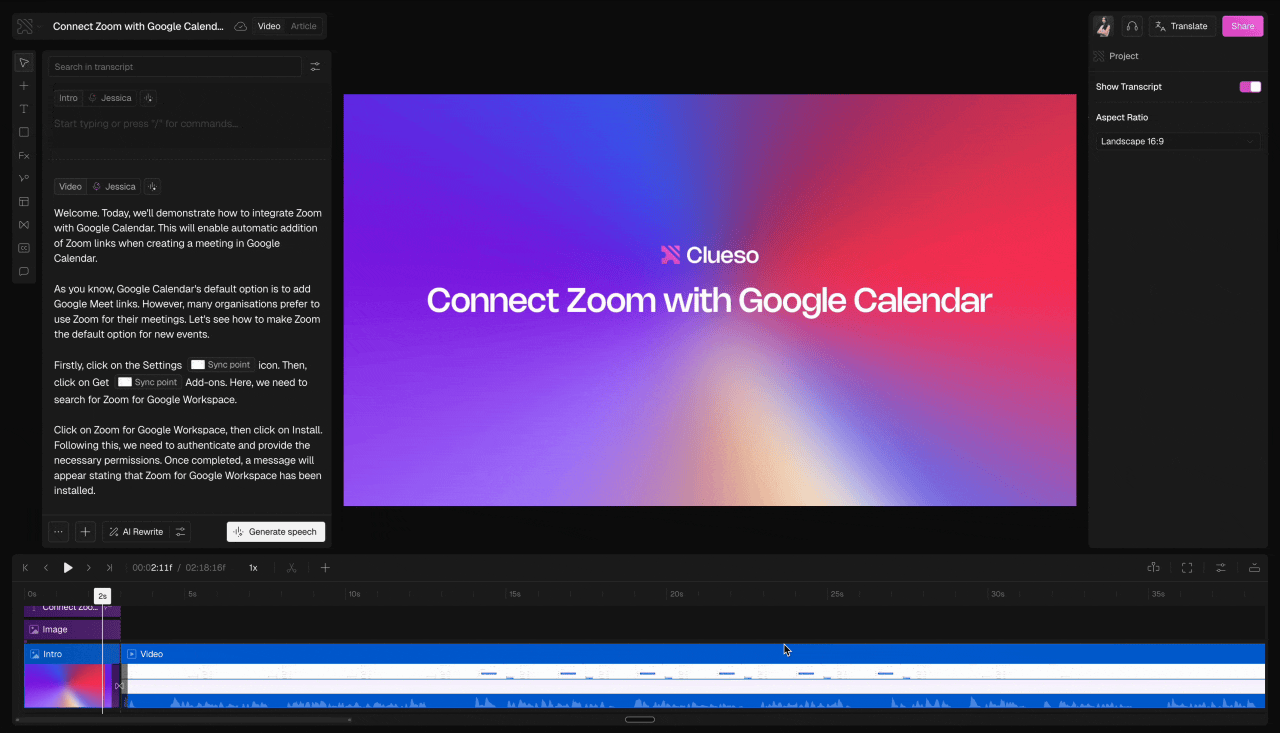Open the Aspect Ratio Landscape 16:9 dropdown
This screenshot has width=1280, height=733.
[x=1177, y=141]
